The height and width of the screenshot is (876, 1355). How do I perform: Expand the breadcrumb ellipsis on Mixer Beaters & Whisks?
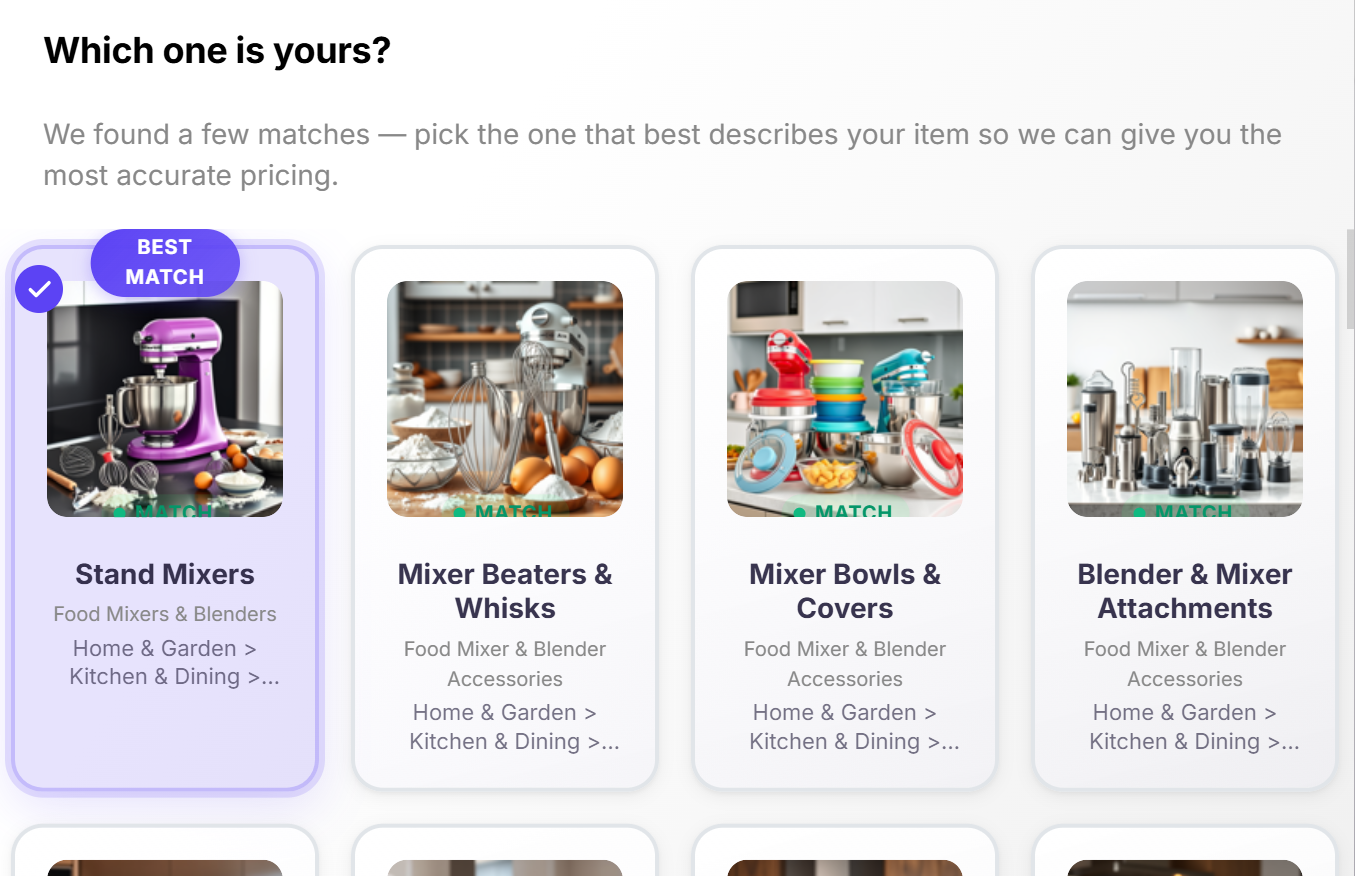click(x=612, y=741)
